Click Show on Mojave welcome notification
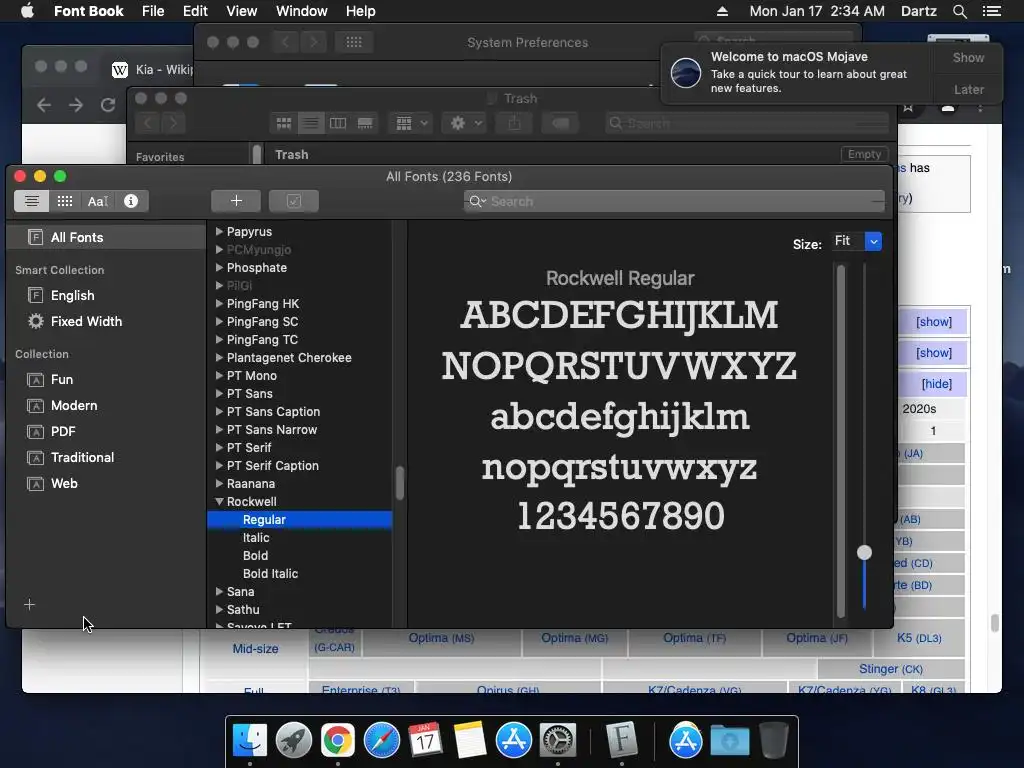The width and height of the screenshot is (1024, 768). point(968,57)
